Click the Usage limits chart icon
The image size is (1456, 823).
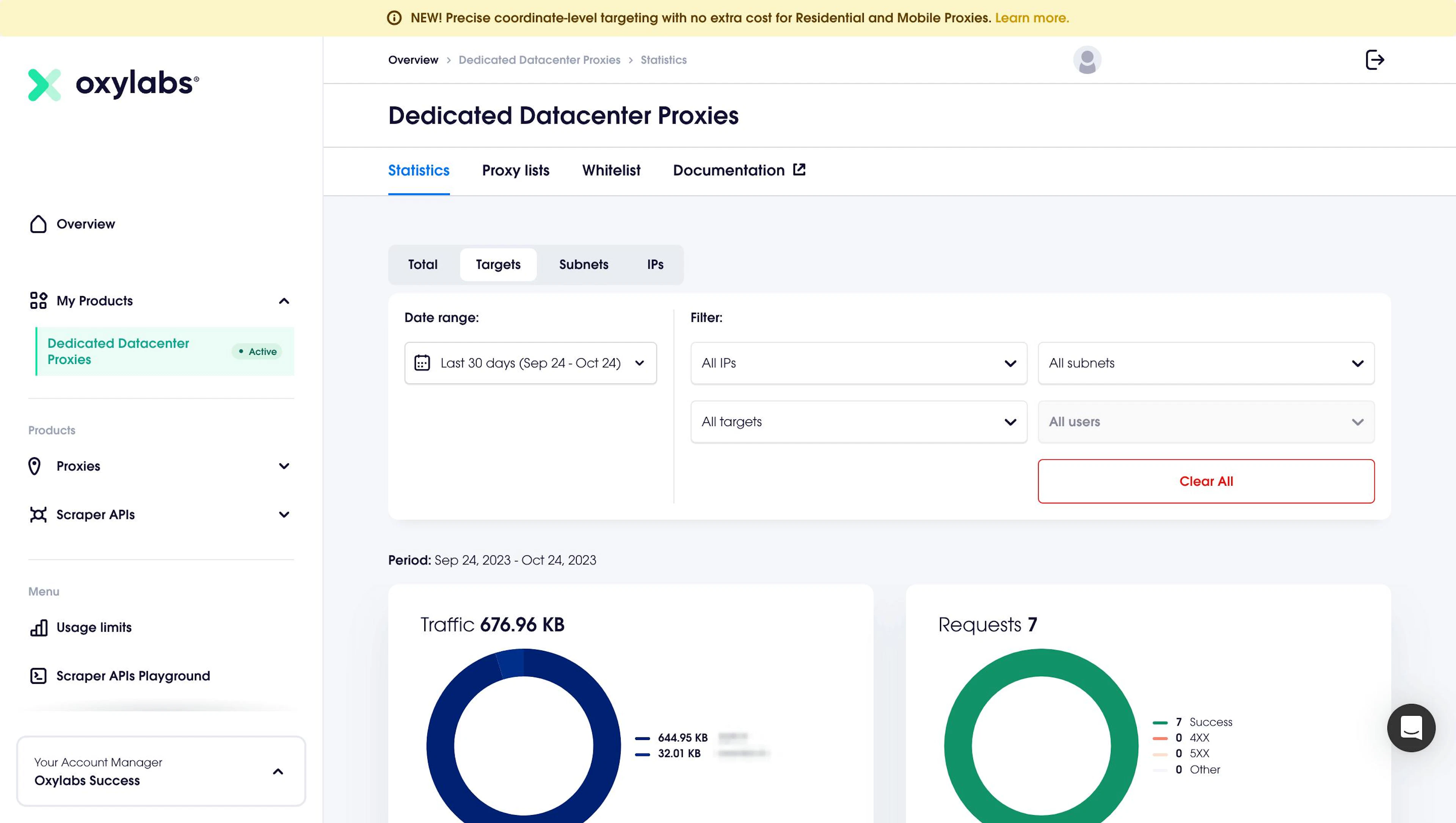point(38,627)
